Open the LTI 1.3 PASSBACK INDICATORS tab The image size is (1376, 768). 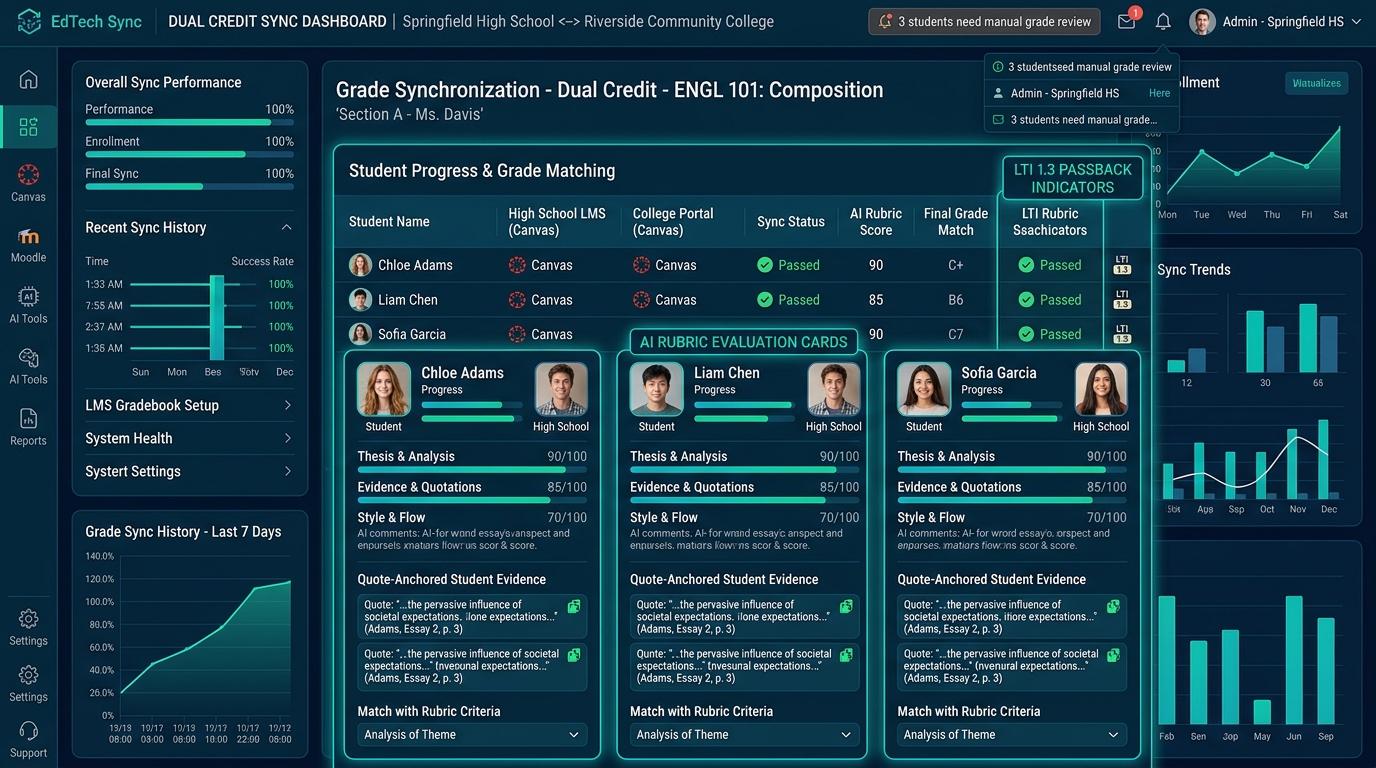coord(1072,178)
